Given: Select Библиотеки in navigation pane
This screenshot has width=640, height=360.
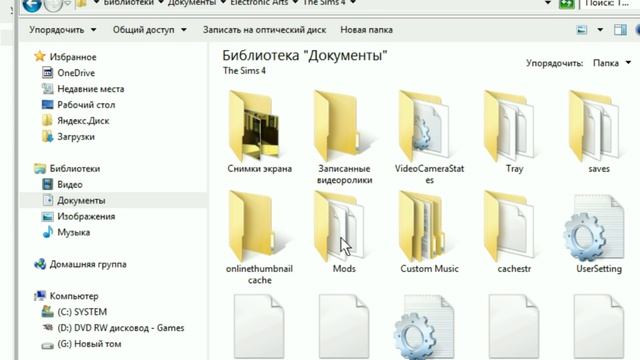Looking at the screenshot, I should coord(75,168).
